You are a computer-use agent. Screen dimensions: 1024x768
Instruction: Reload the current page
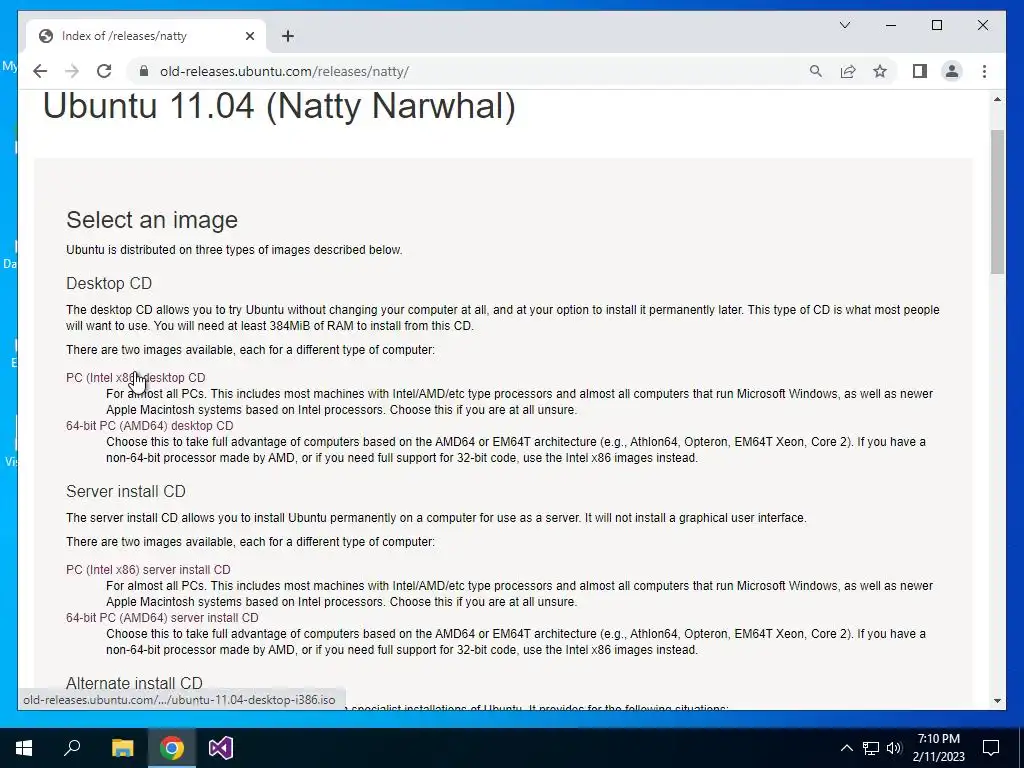(104, 71)
